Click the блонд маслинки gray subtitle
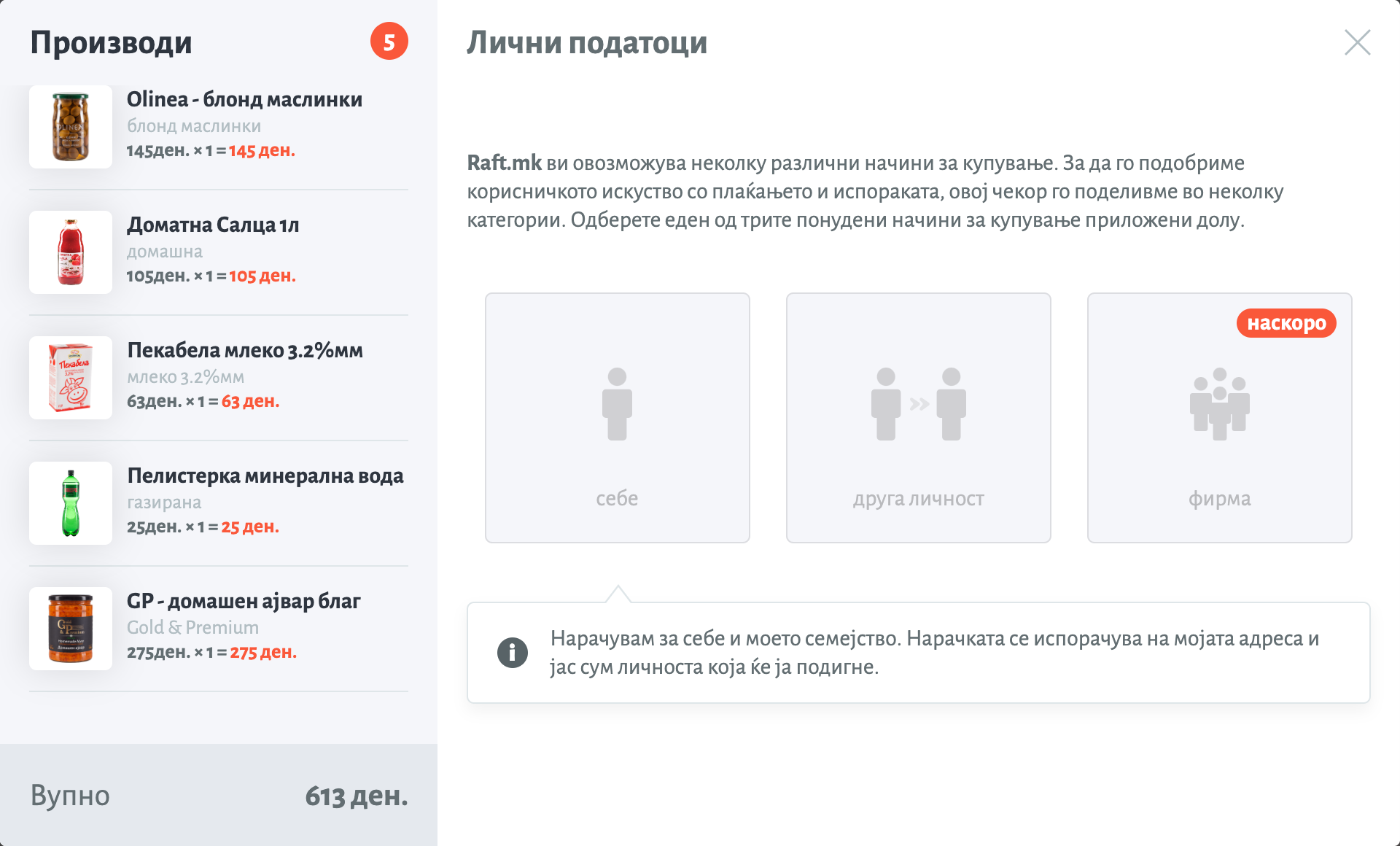Image resolution: width=1400 pixels, height=846 pixels. point(194,126)
